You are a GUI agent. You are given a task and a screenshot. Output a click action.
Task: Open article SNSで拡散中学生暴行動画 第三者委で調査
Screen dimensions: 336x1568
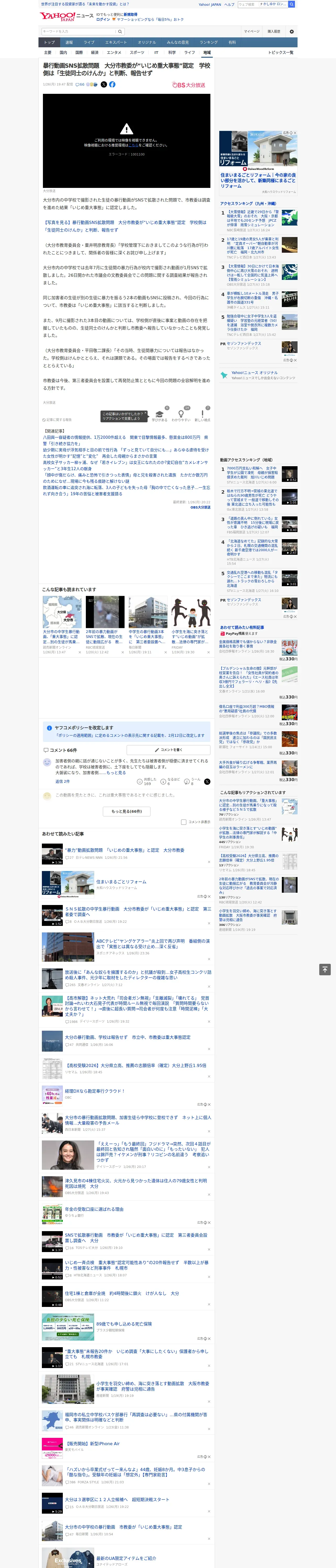coord(138,911)
